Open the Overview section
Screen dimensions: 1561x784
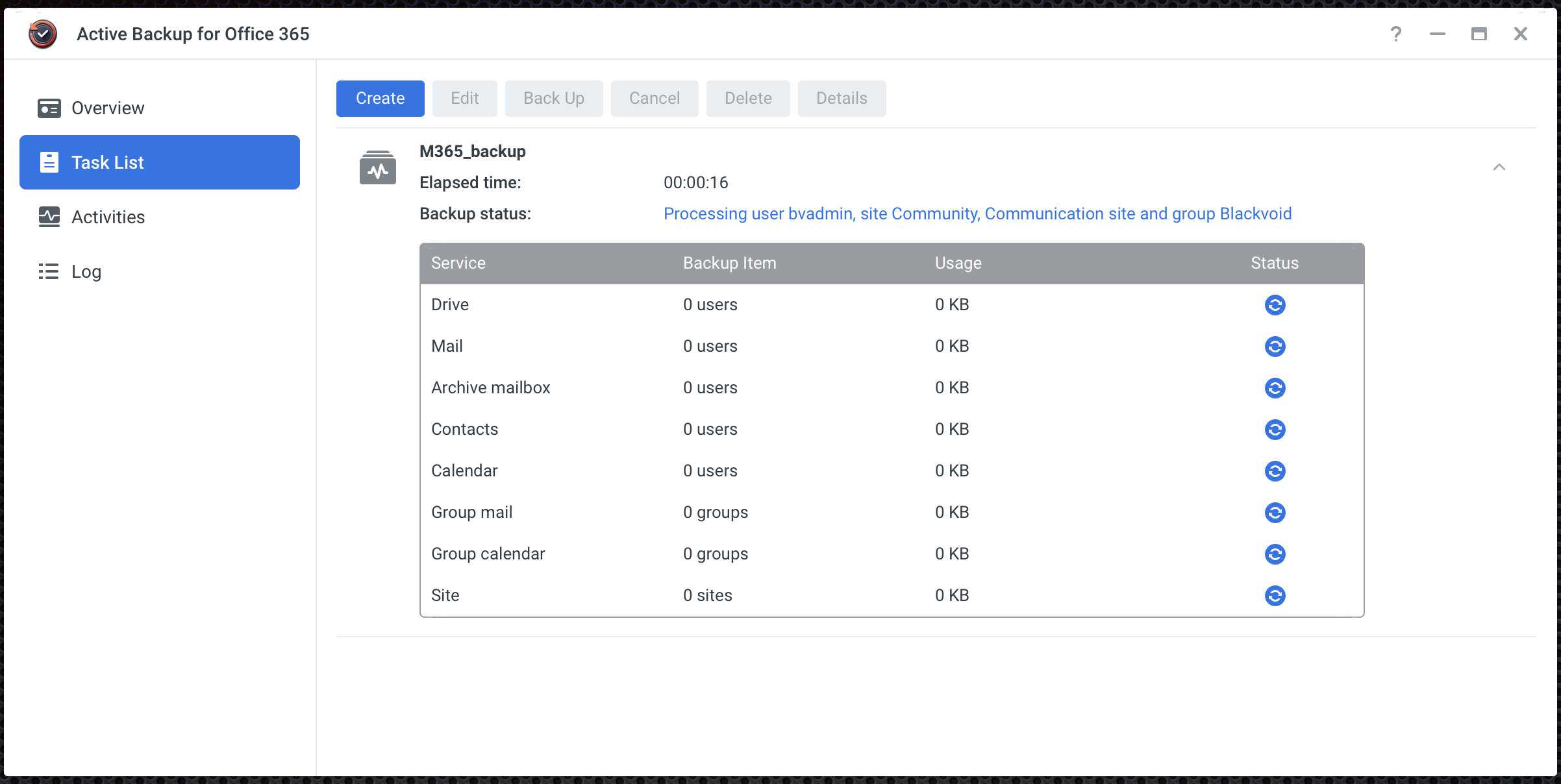coord(108,108)
